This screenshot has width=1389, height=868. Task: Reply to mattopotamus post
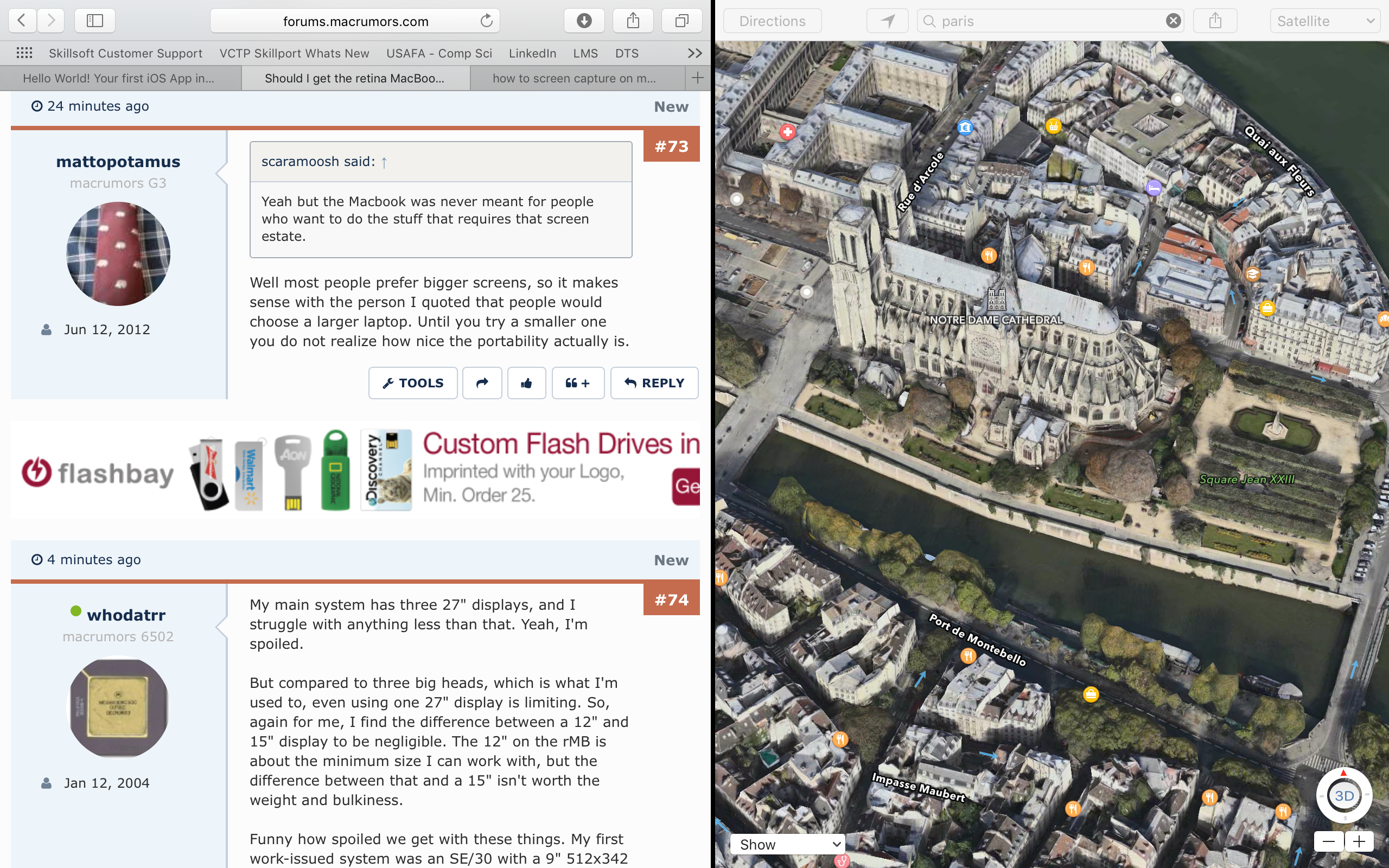point(654,383)
